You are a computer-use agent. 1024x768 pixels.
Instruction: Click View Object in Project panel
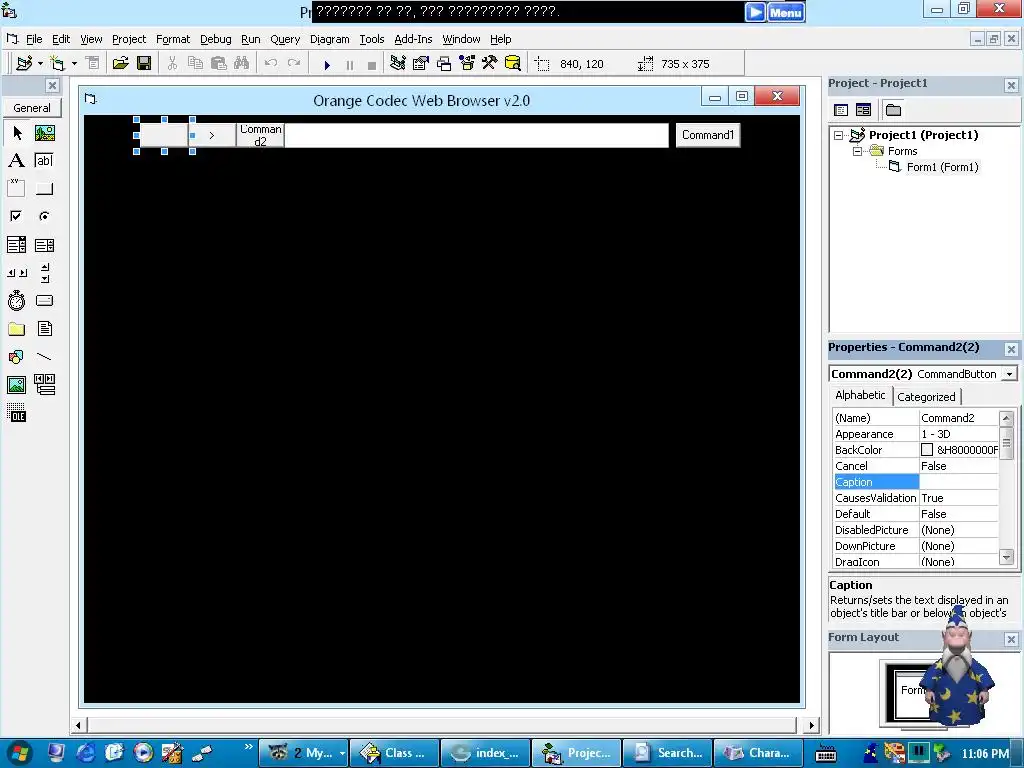pyautogui.click(x=863, y=110)
